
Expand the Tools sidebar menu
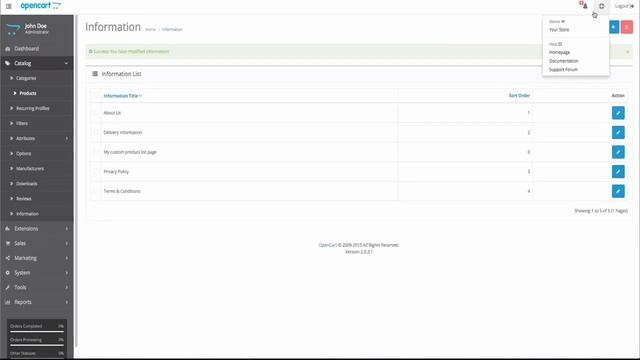tap(37, 287)
